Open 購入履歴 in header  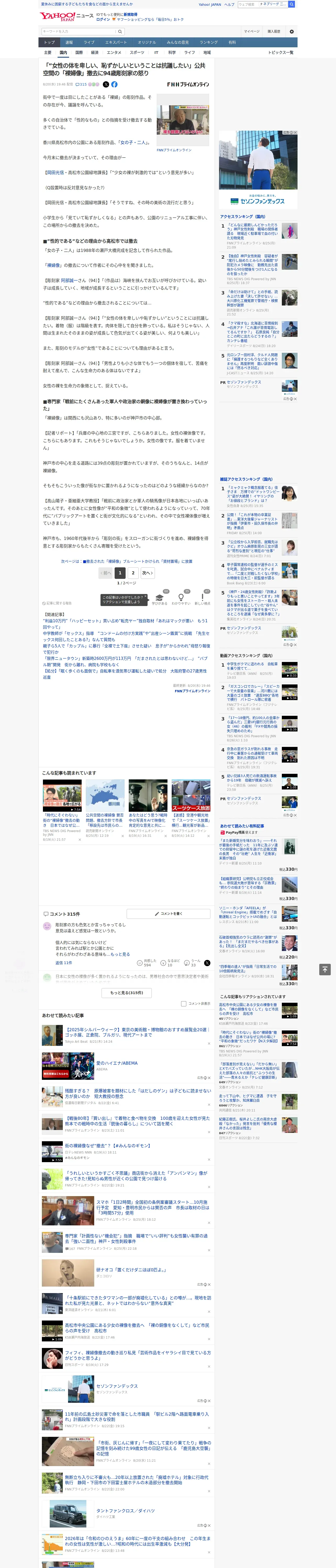pyautogui.click(x=274, y=32)
